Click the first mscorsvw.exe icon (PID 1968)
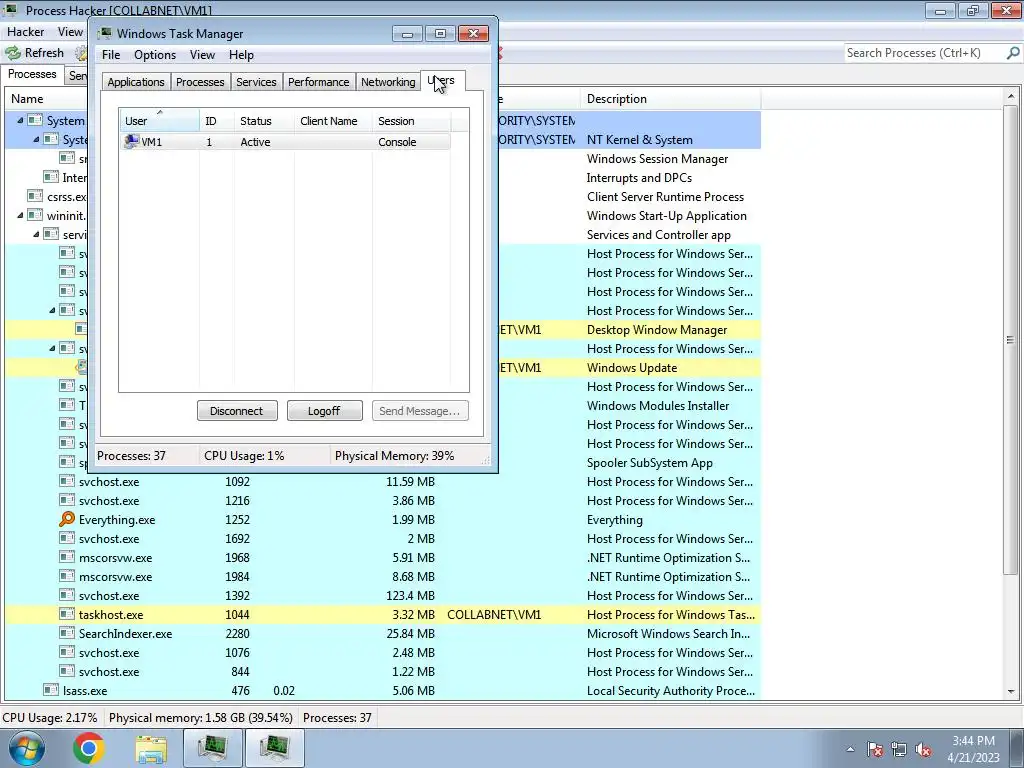The image size is (1024, 768). (x=67, y=558)
